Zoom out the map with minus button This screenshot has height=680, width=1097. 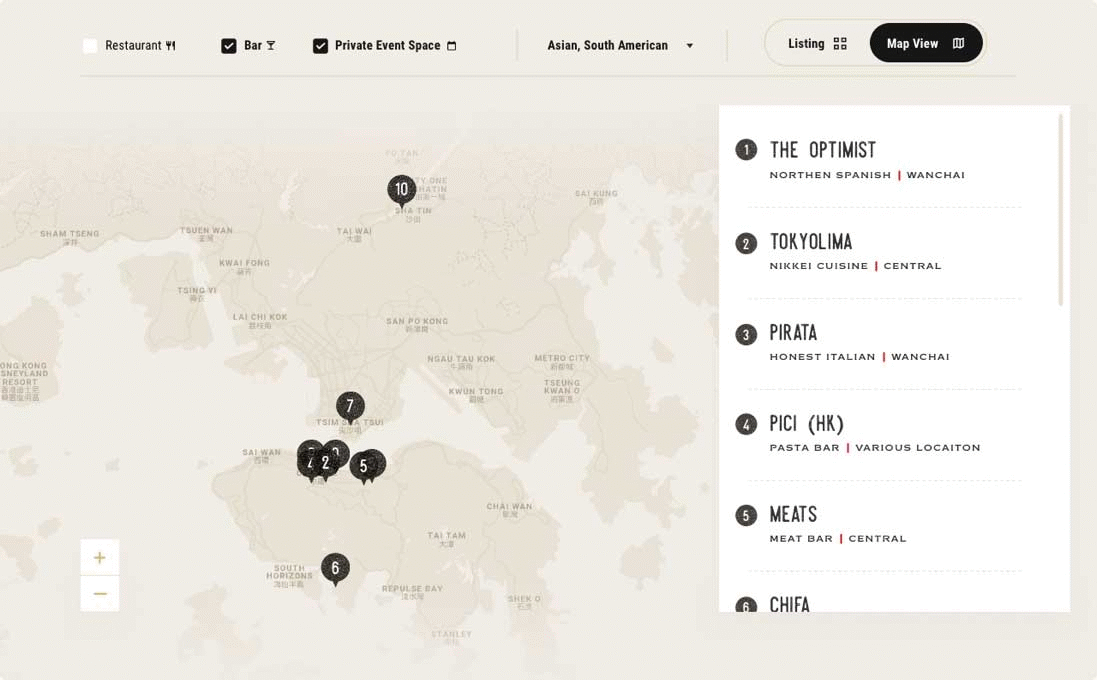pos(99,594)
